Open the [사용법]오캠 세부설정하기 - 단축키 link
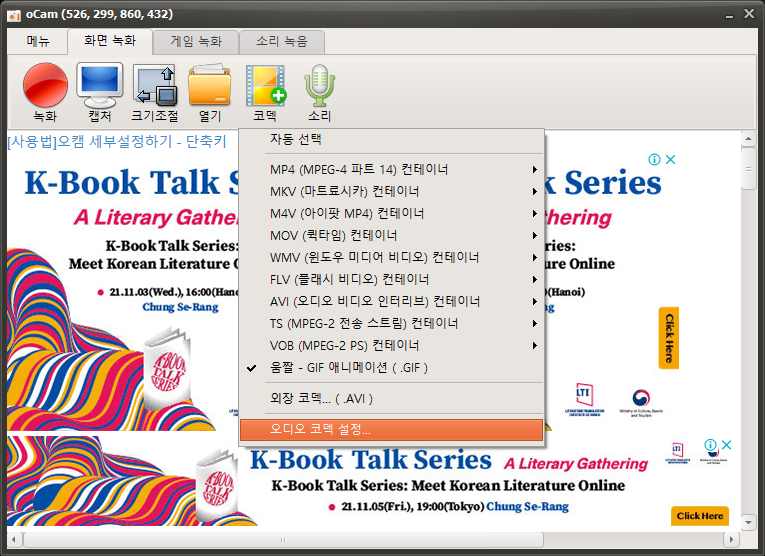 (x=117, y=141)
